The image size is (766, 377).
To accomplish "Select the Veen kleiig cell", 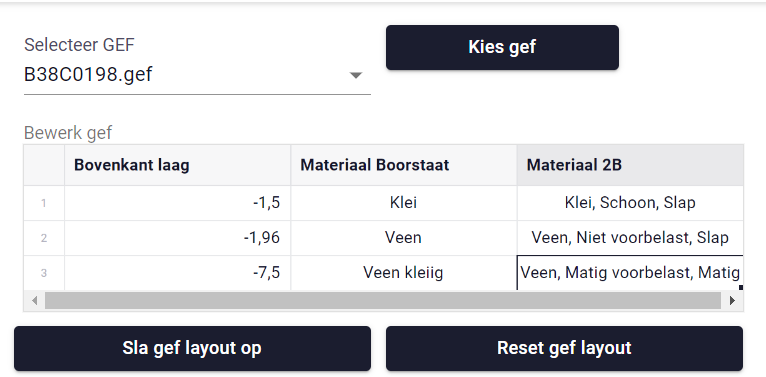I will pos(404,272).
